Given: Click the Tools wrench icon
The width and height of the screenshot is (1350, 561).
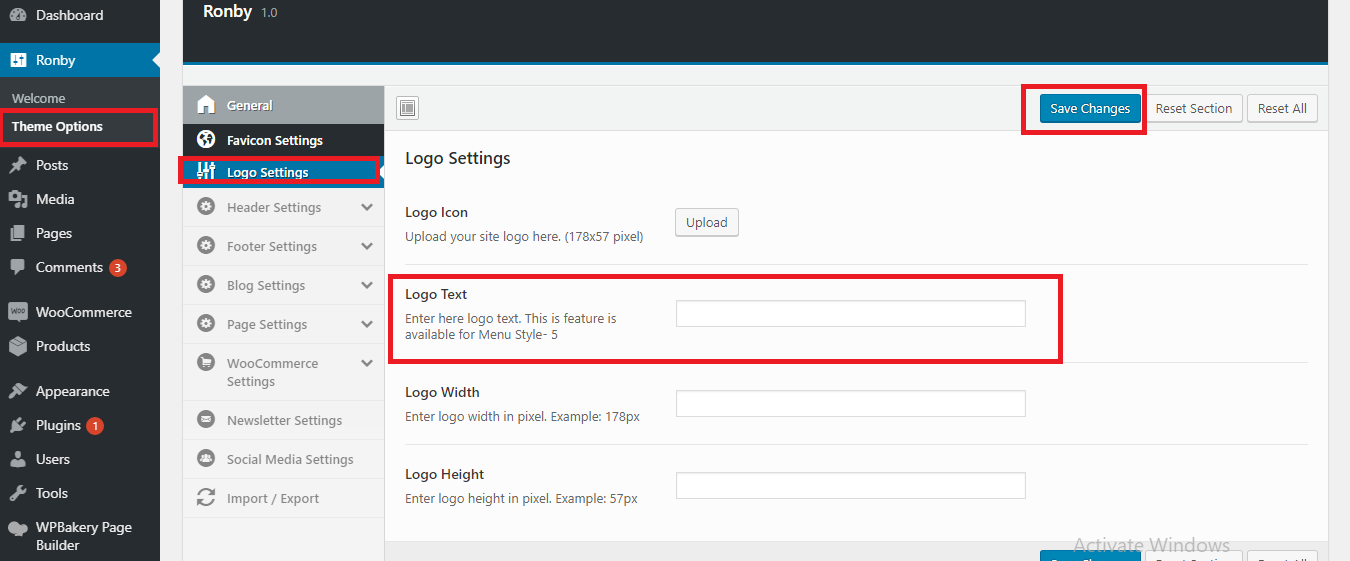Looking at the screenshot, I should 18,493.
